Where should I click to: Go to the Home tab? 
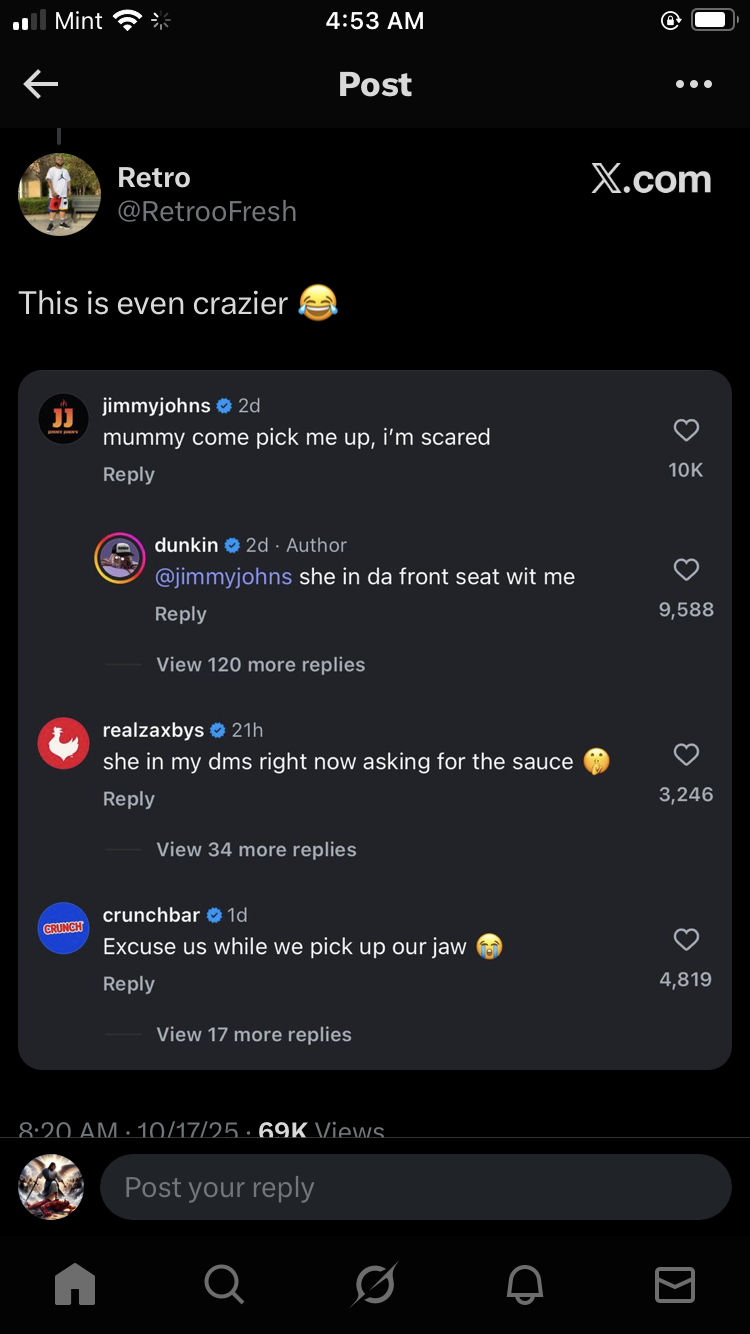click(75, 1284)
